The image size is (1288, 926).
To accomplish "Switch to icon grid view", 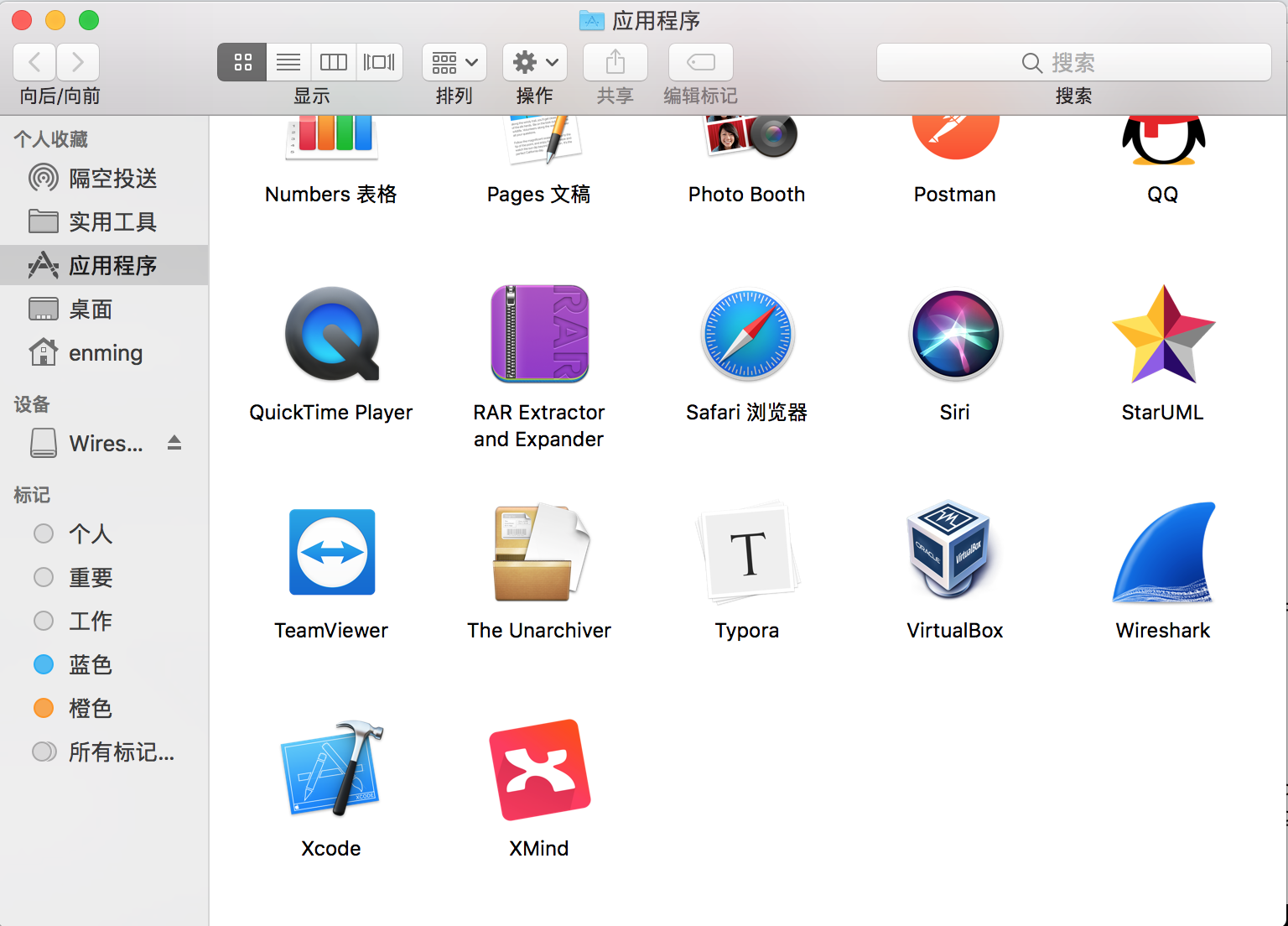I will tap(242, 62).
